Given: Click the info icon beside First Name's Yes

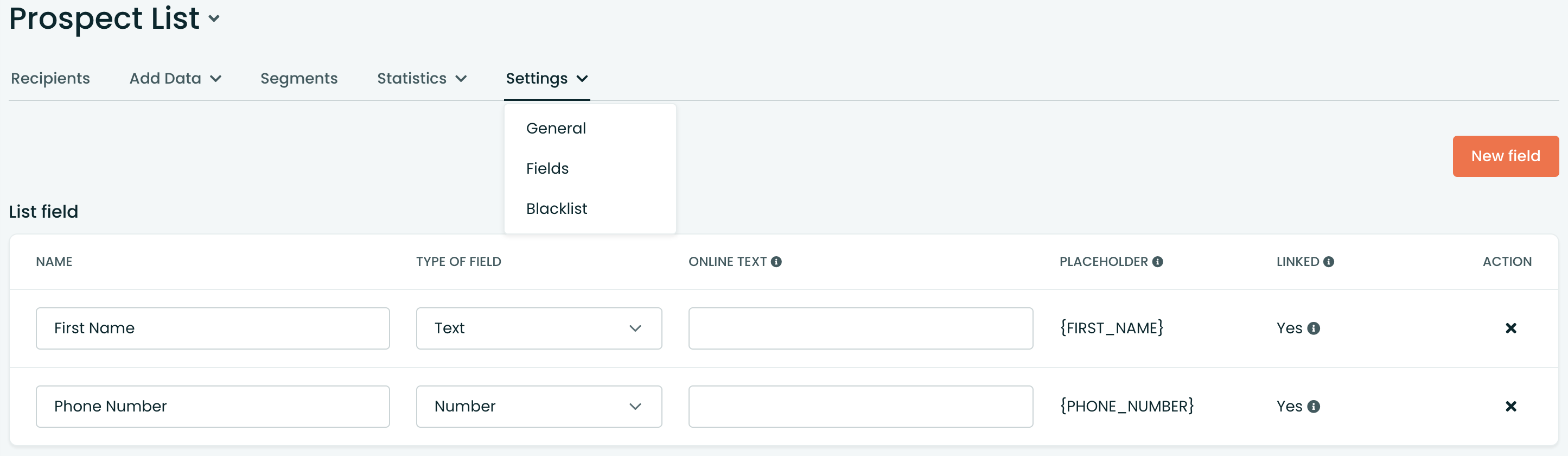Looking at the screenshot, I should [x=1315, y=328].
